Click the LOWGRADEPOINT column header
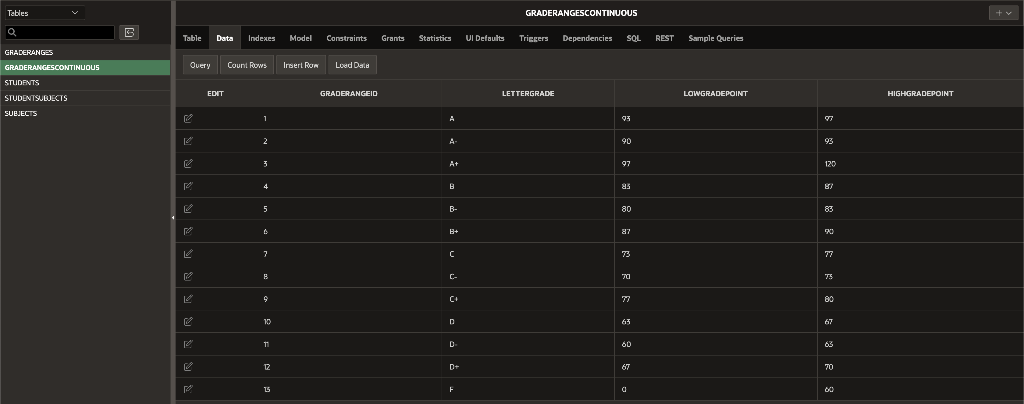 coord(716,93)
